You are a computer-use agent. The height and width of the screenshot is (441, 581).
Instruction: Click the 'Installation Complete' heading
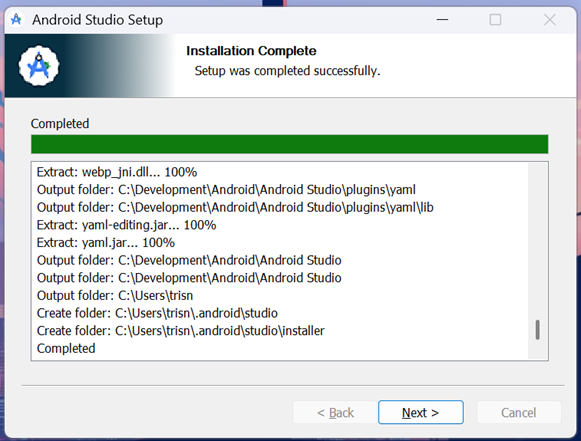[251, 51]
